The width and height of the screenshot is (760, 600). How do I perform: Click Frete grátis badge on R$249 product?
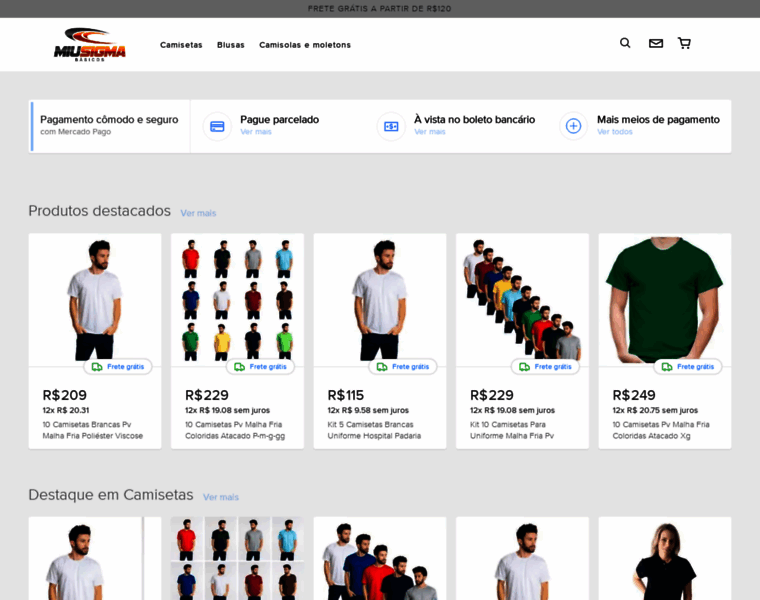(688, 367)
